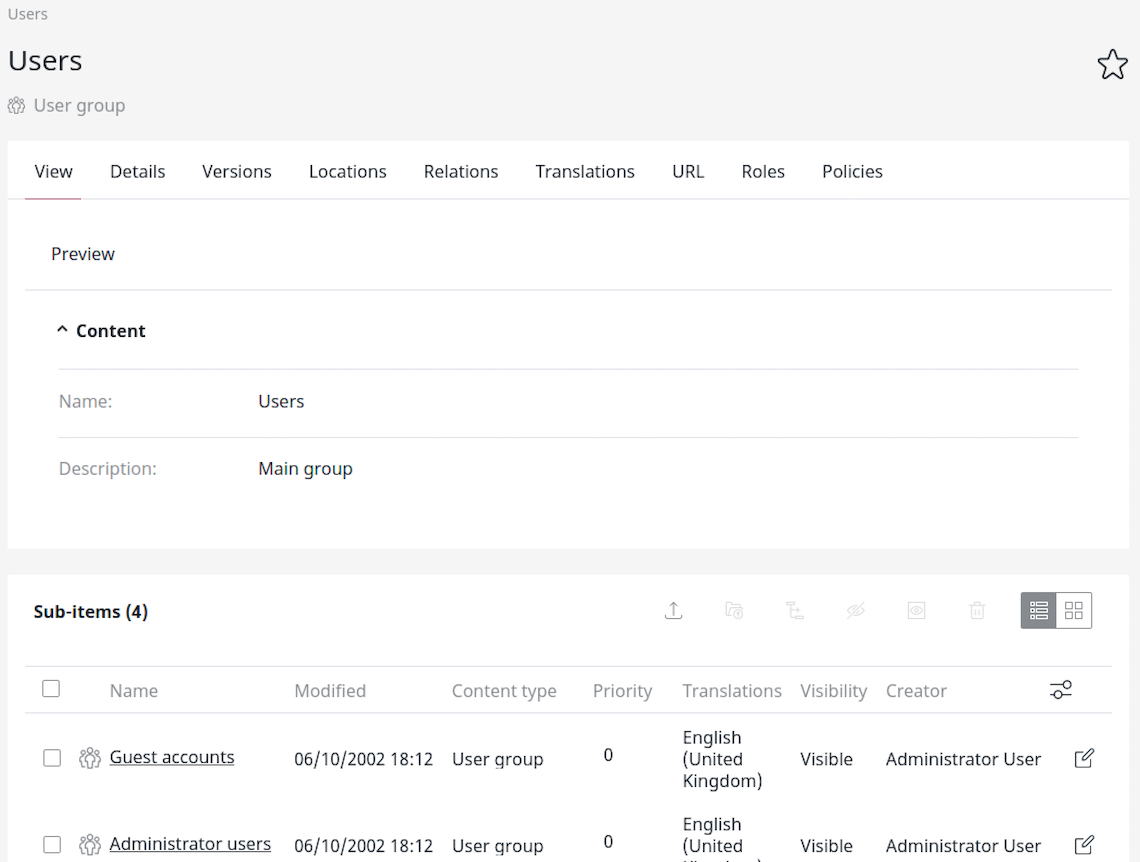The width and height of the screenshot is (1140, 862).
Task: Click the Visibility column header
Action: tap(834, 690)
